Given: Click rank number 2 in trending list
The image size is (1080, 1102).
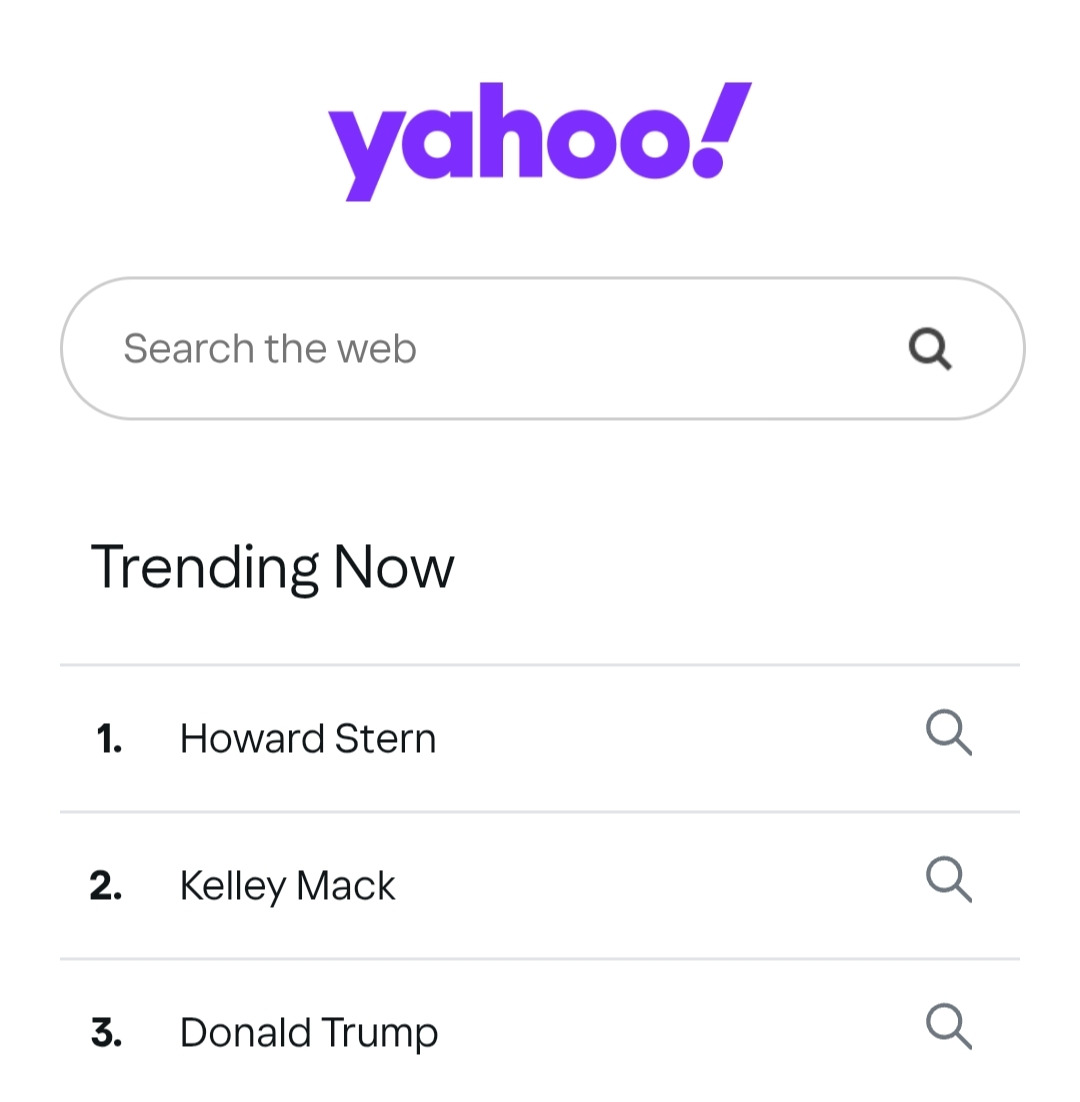Looking at the screenshot, I should 106,887.
